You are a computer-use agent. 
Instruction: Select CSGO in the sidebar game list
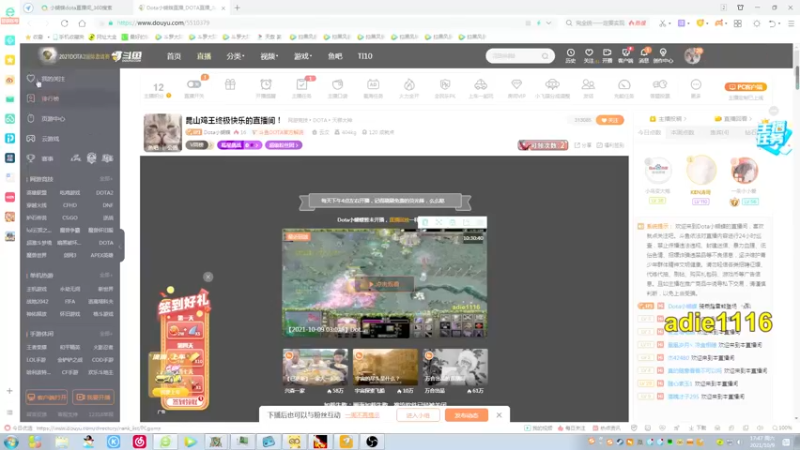coord(70,218)
